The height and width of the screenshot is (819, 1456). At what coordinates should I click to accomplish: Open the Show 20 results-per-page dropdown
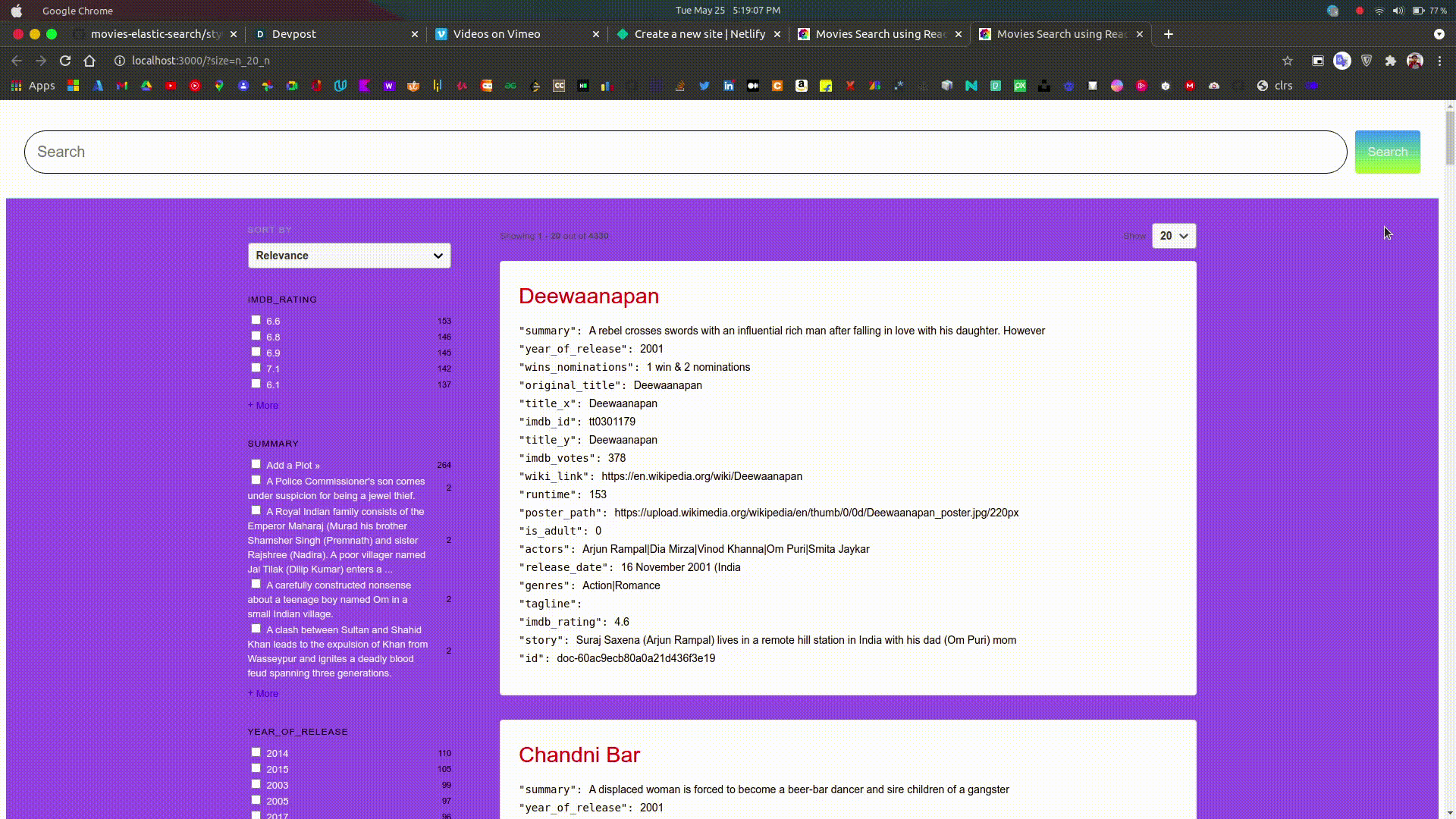coord(1173,236)
